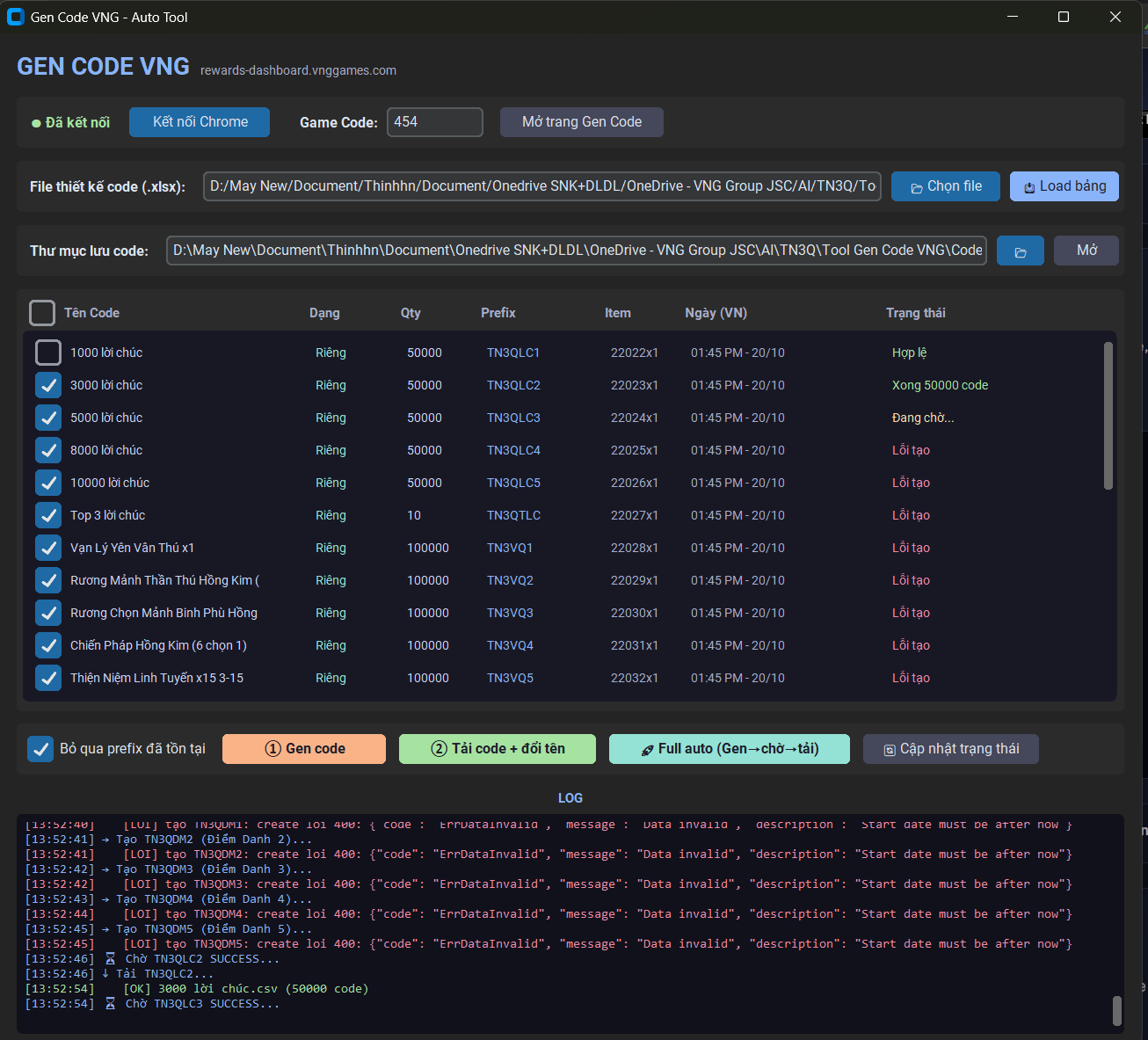Click the rewards-dashboard.vnggames.com text
The width and height of the screenshot is (1148, 1040).
pyautogui.click(x=298, y=70)
